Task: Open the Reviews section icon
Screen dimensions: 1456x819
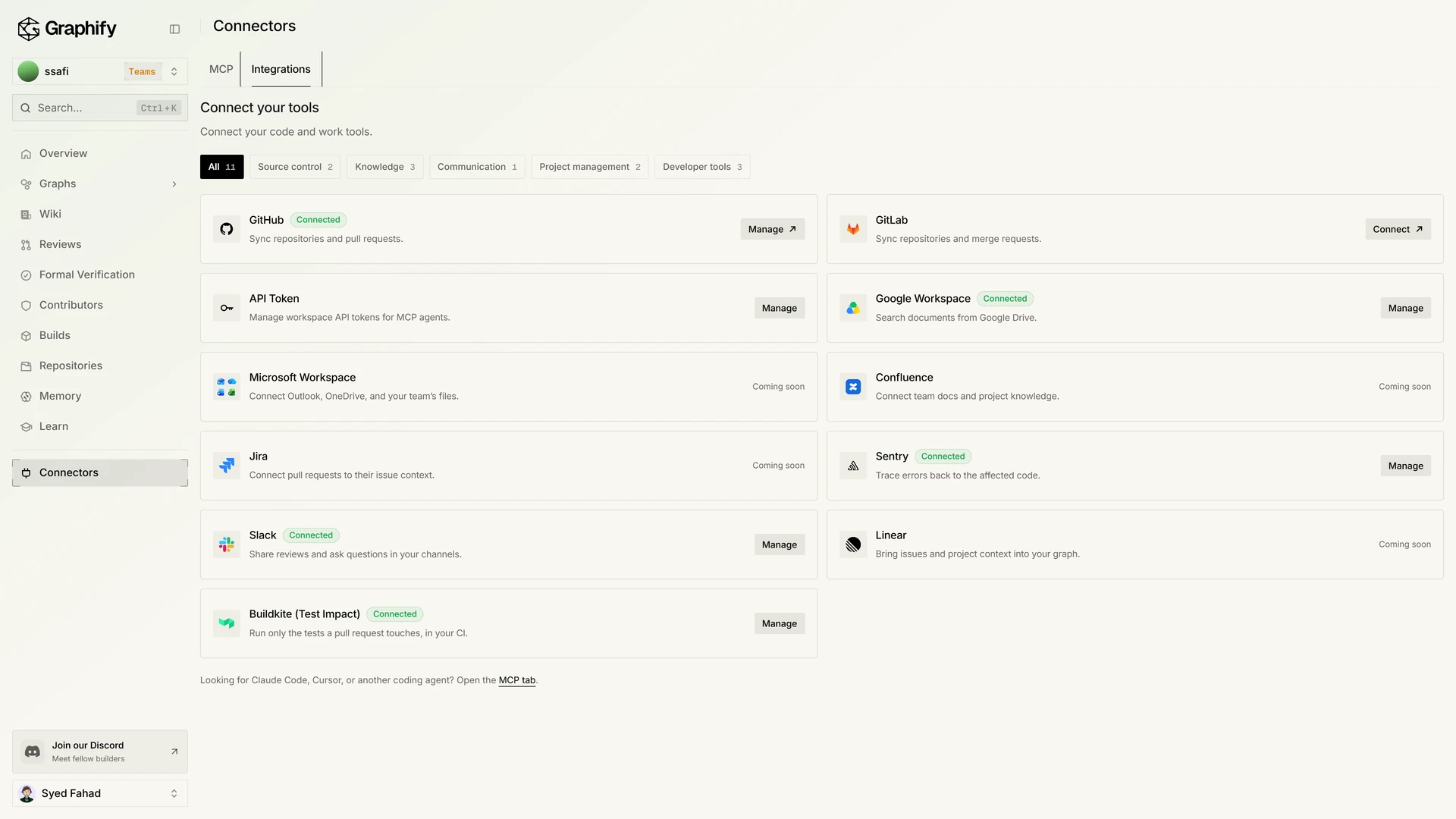Action: [26, 245]
